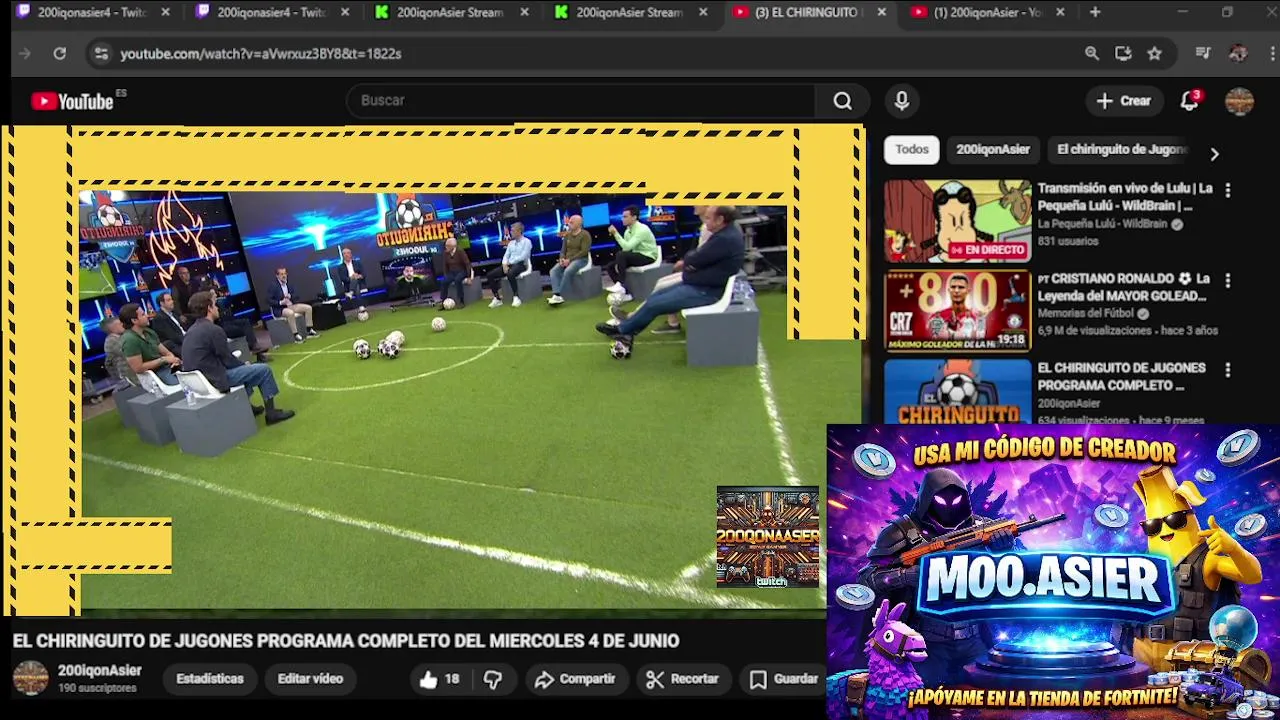Click the install app icon in the address bar
Viewport: 1280px width, 720px height.
1123,54
